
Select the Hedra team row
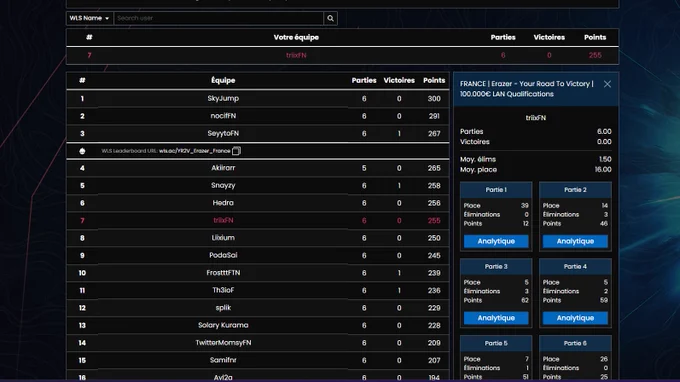(258, 203)
